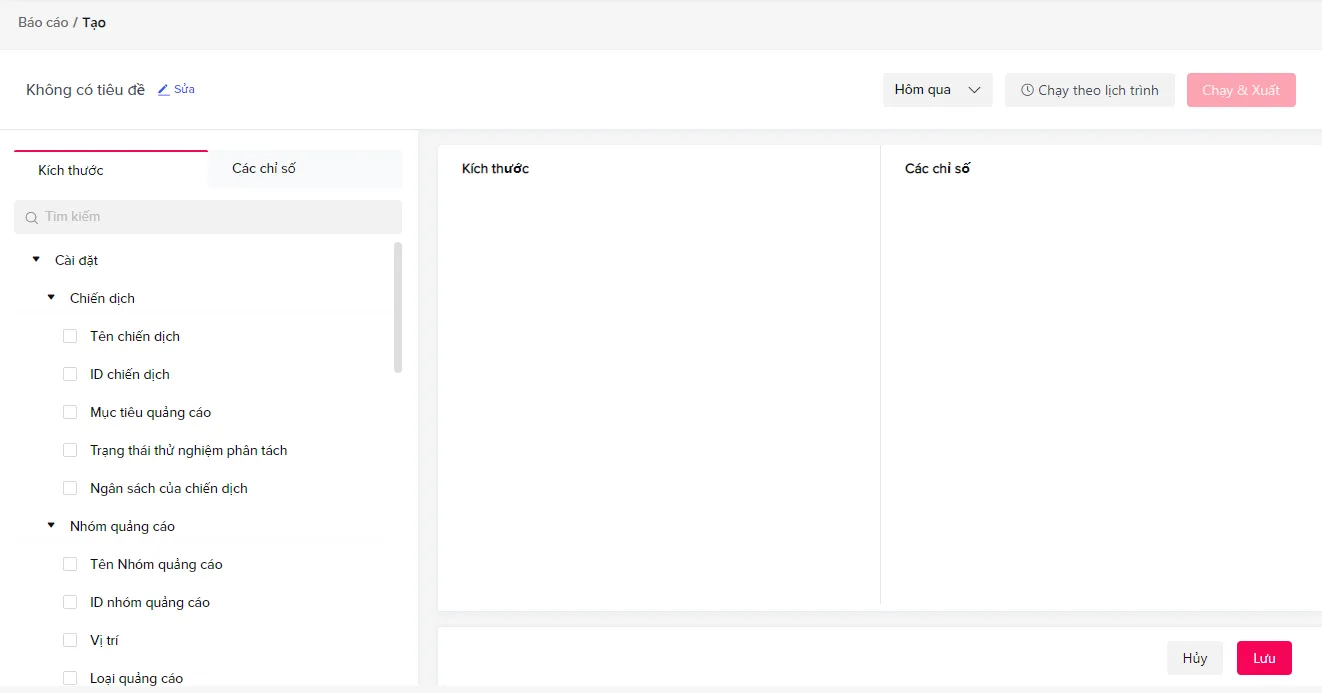Enable the Mục tiêu quảng cáo checkbox
The width and height of the screenshot is (1322, 693).
pyautogui.click(x=70, y=412)
